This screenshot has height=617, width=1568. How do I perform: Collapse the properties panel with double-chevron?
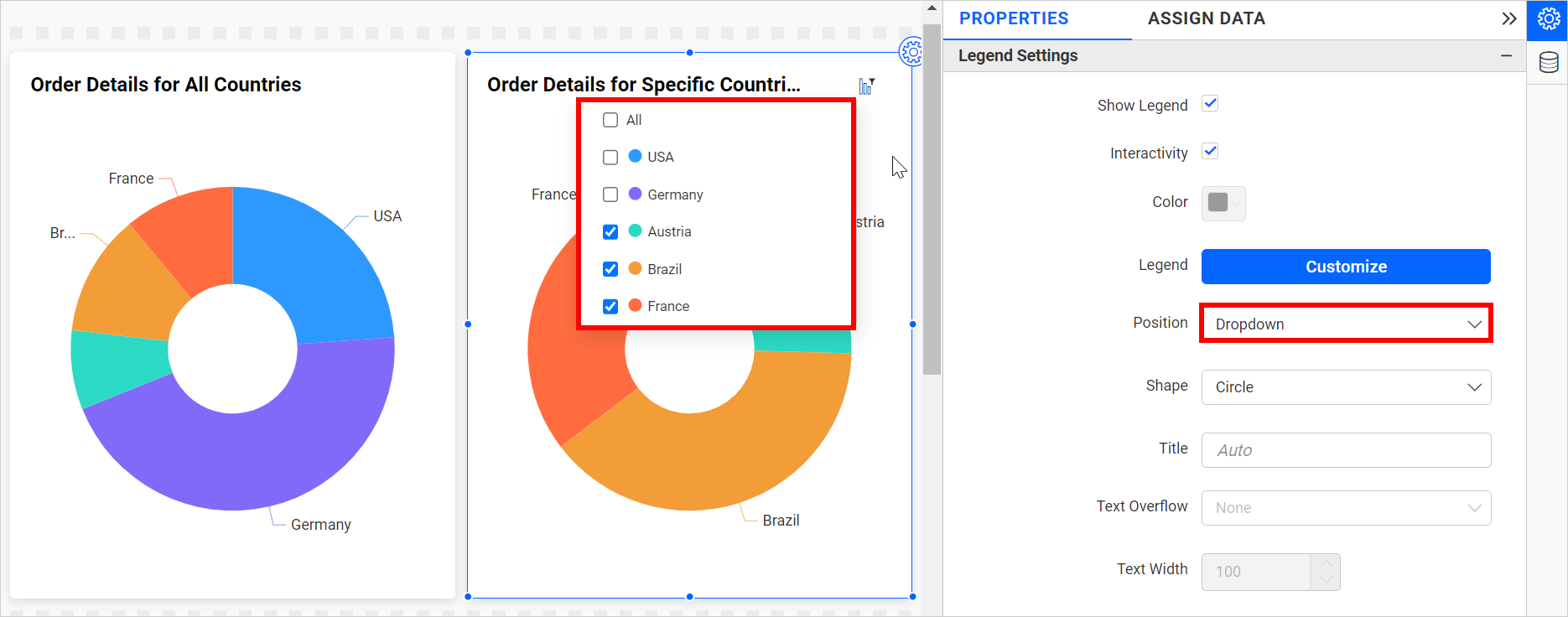pyautogui.click(x=1508, y=19)
